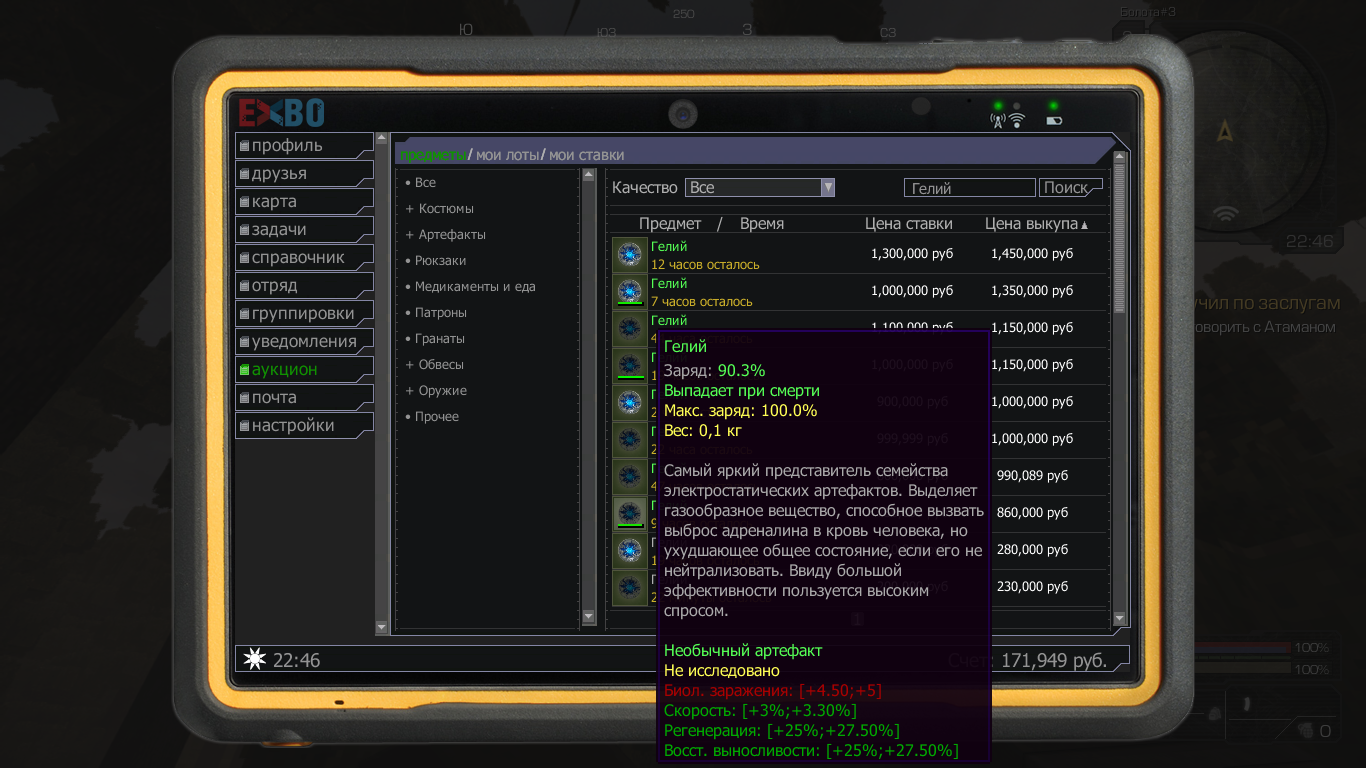Open the группировки menu section
This screenshot has height=768, width=1366.
point(304,313)
